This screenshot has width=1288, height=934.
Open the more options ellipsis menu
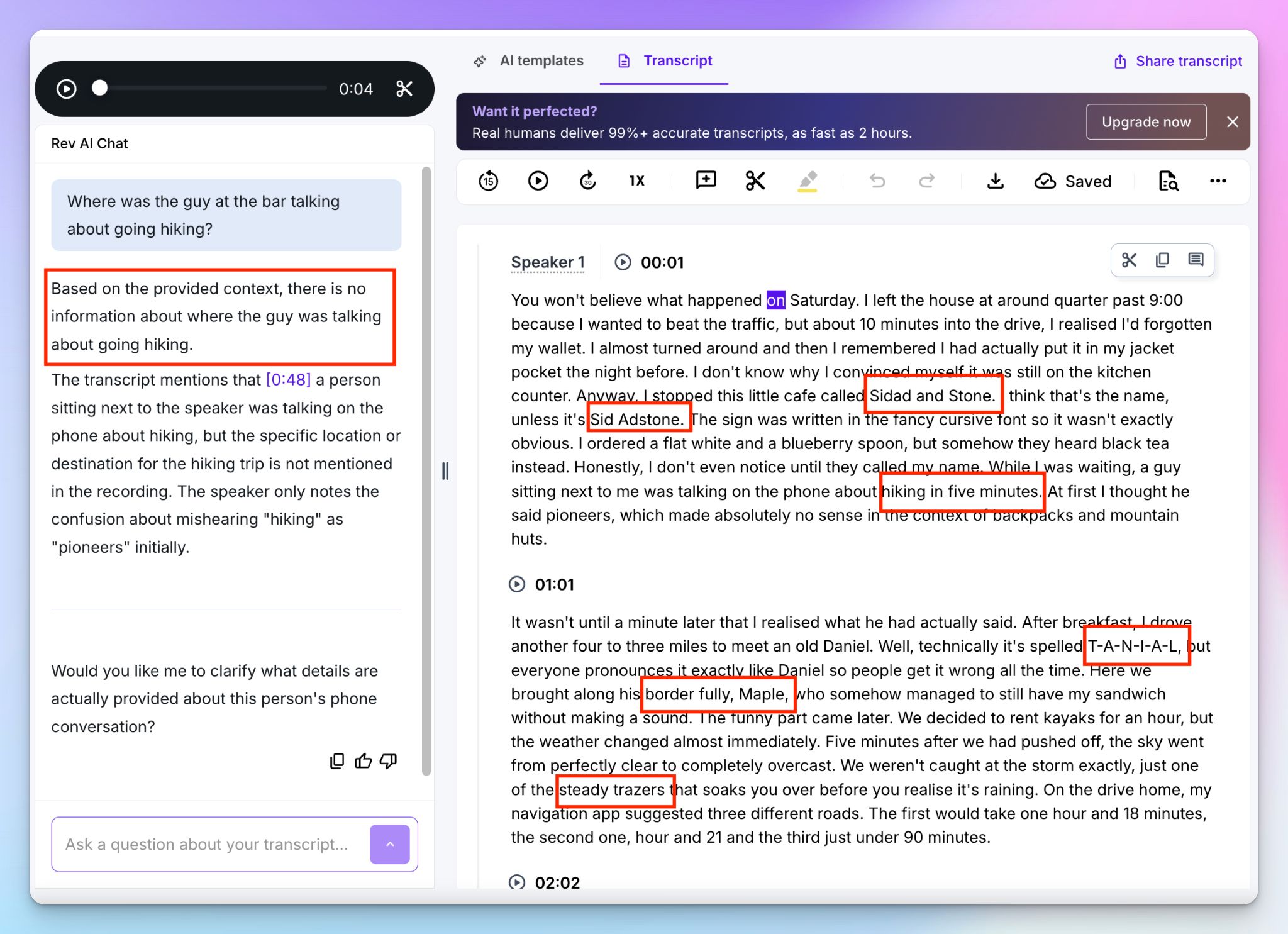coord(1218,181)
